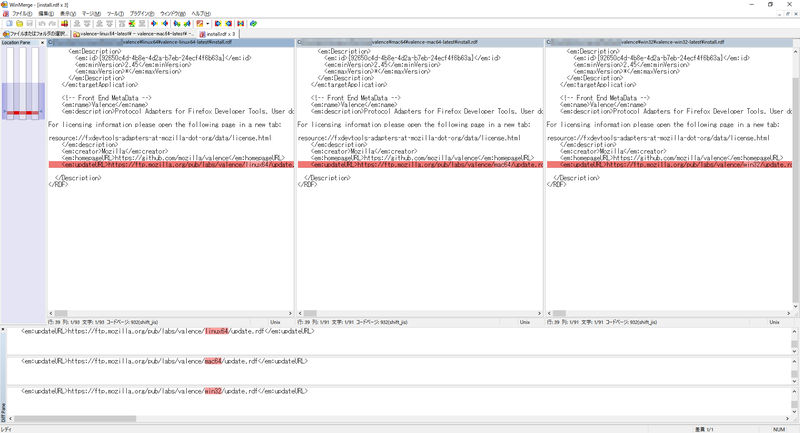Open the 編集 (Edit) menu
Viewport: 800px width, 433px height.
tap(46, 14)
